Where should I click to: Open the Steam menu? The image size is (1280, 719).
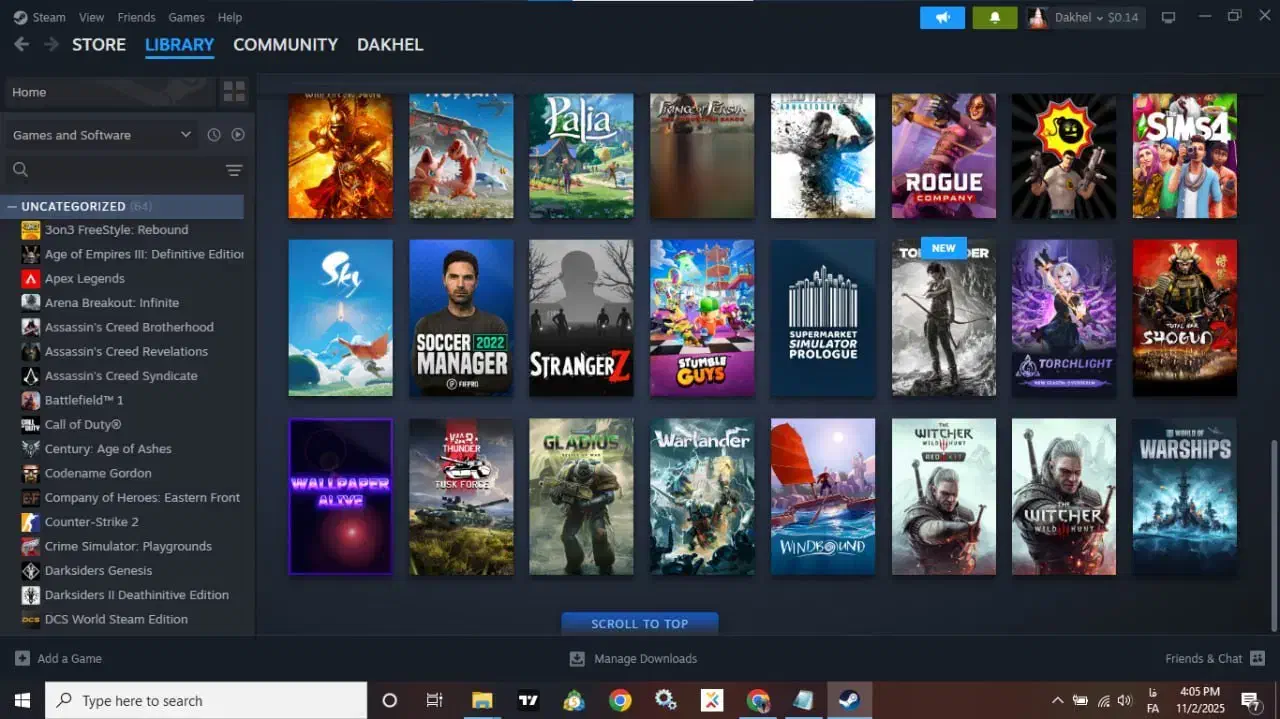(38, 17)
